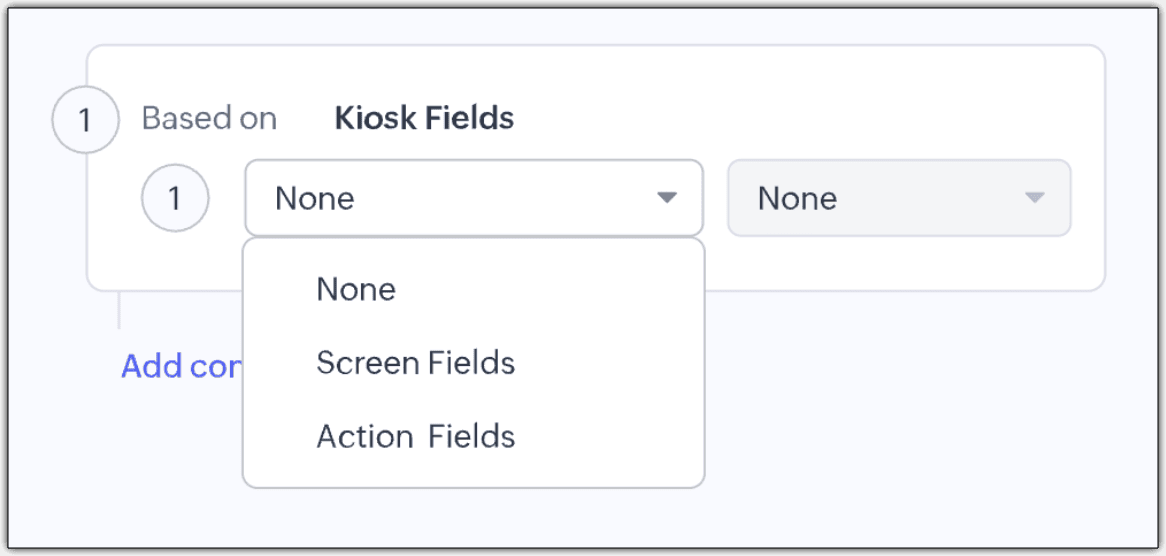Click the word Fields in Action Fields option
Viewport: 1166px width, 556px height.
pyautogui.click(x=471, y=437)
